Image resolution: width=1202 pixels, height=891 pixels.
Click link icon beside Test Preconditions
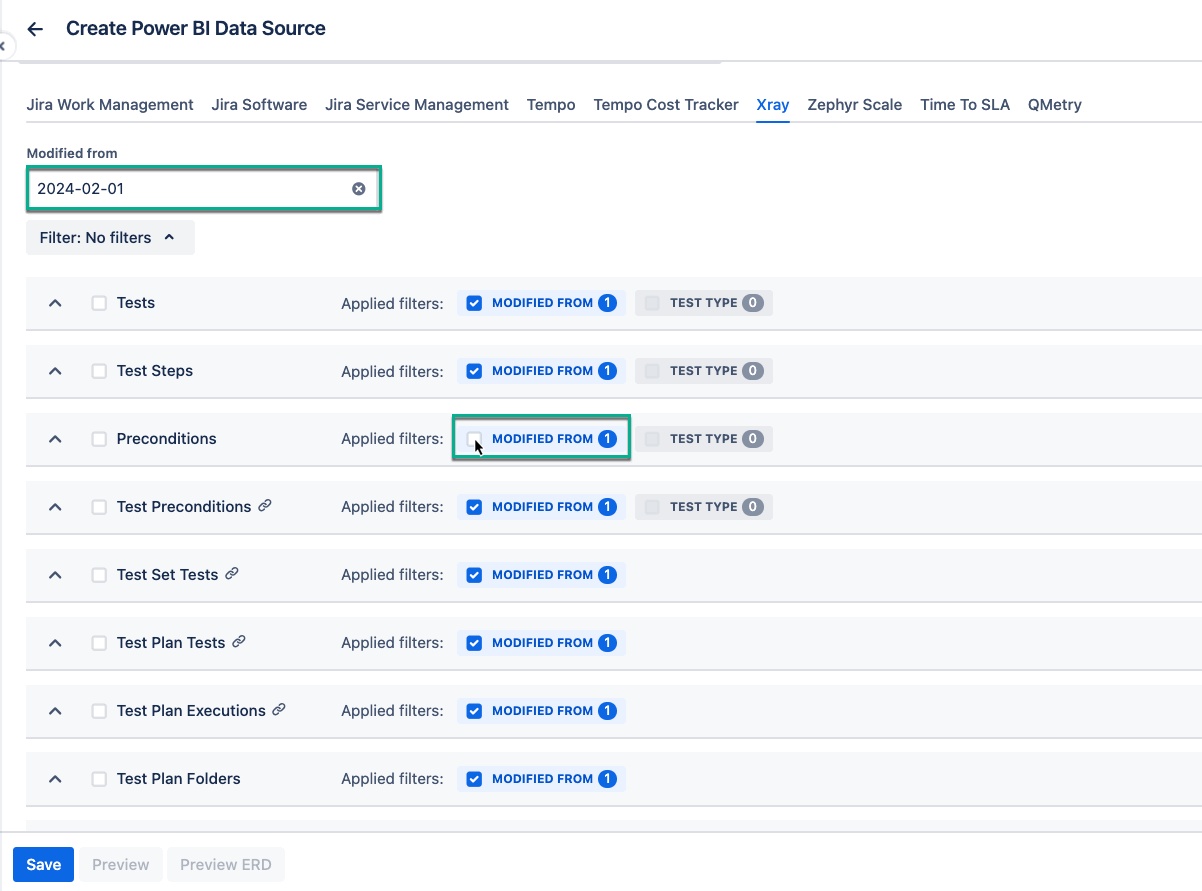coord(265,506)
